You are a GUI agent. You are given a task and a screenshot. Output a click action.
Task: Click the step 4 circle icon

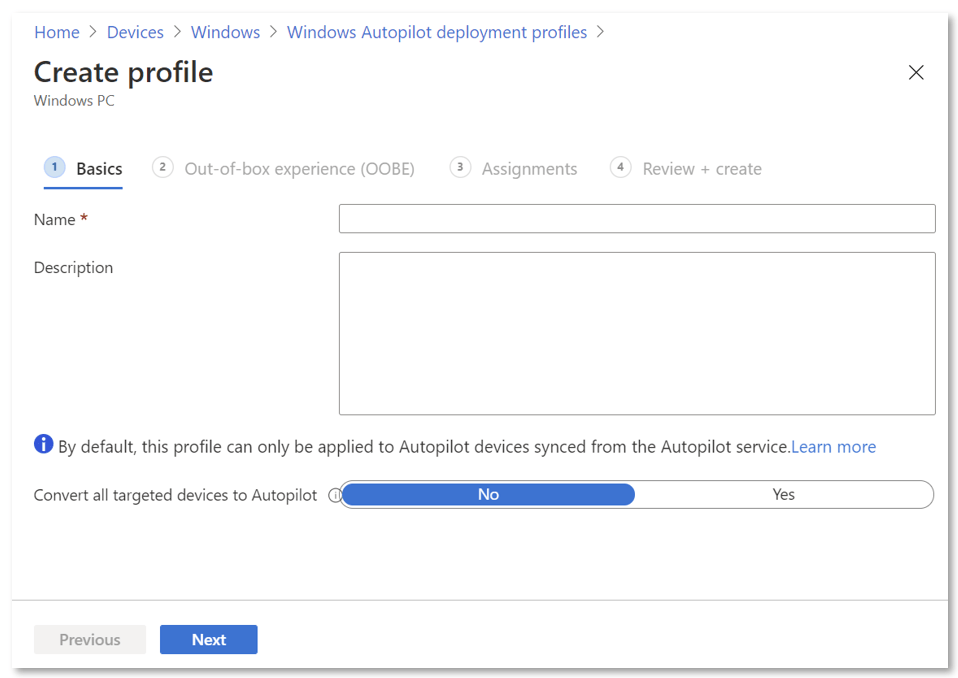621,168
